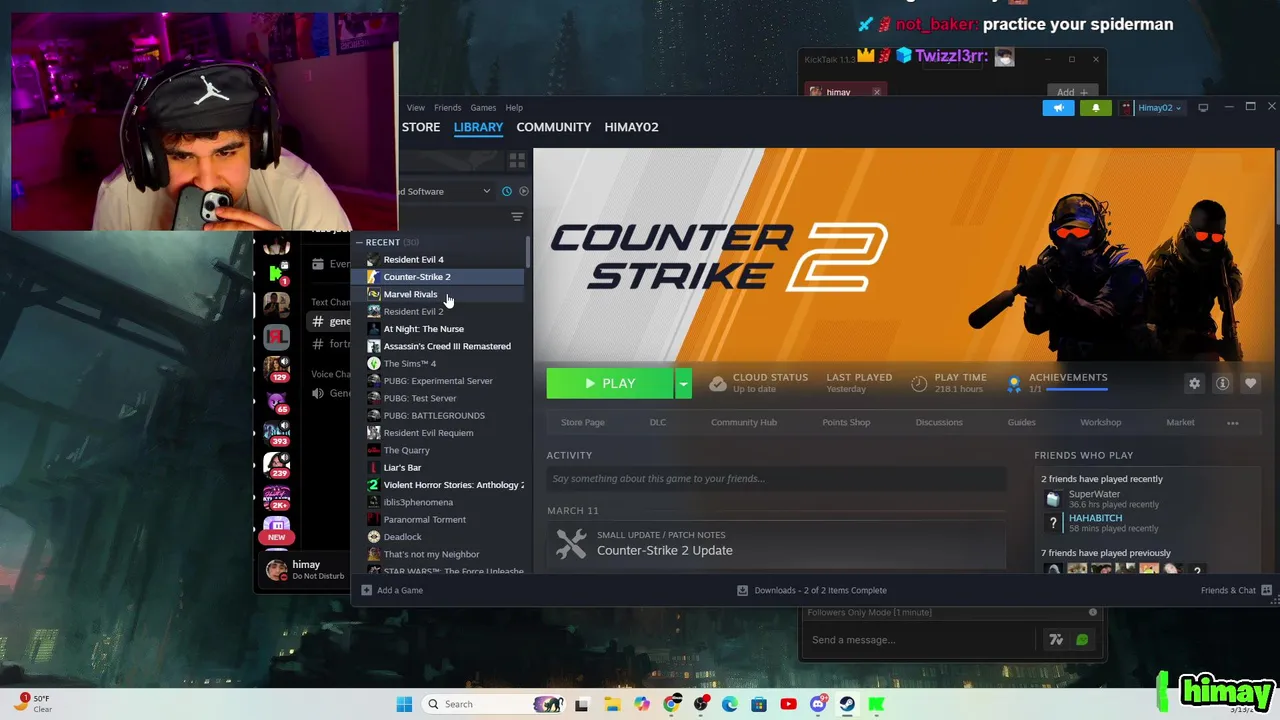The width and height of the screenshot is (1280, 720).
Task: Click the library grid view icon
Action: pyautogui.click(x=517, y=160)
